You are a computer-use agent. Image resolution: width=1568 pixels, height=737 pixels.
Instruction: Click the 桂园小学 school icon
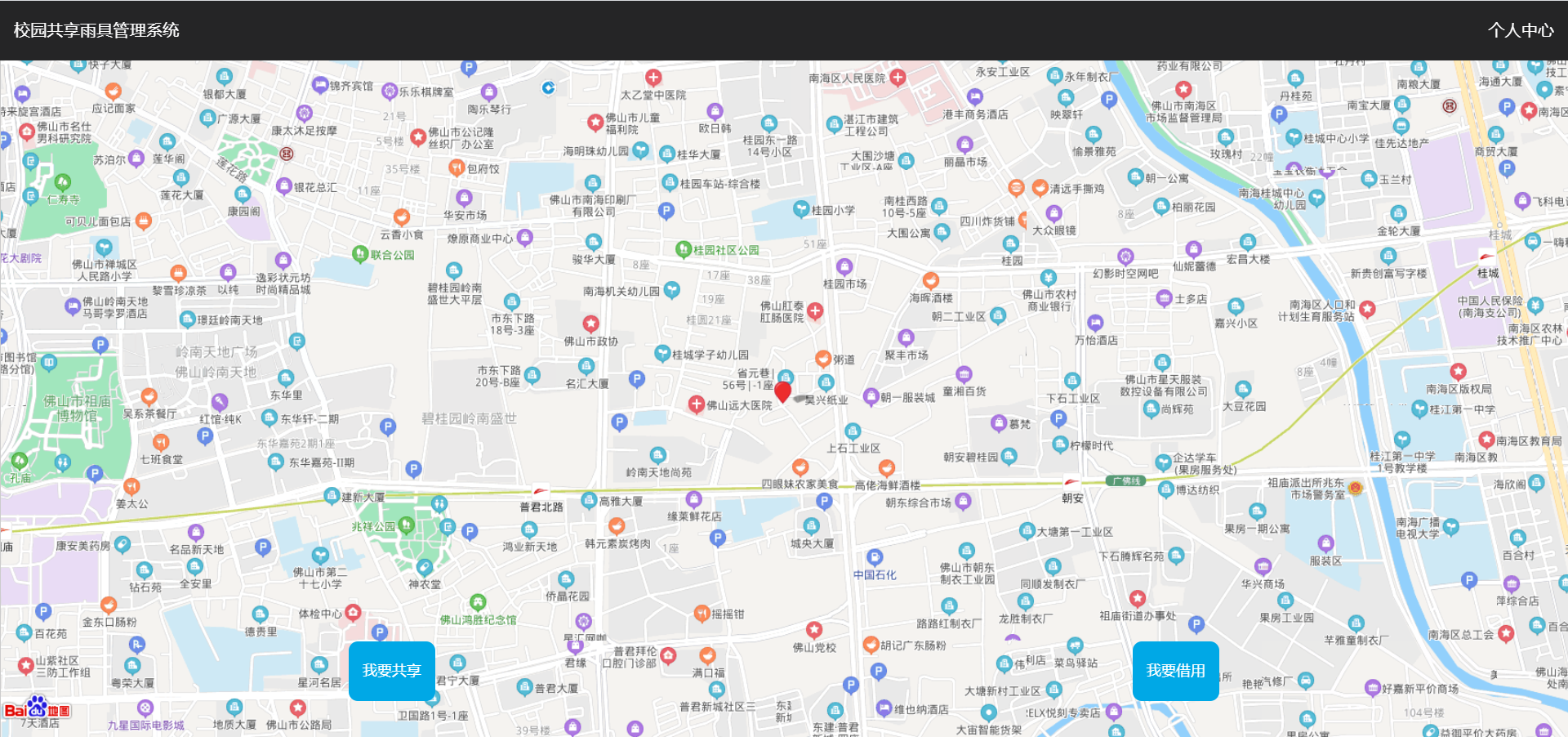point(801,209)
